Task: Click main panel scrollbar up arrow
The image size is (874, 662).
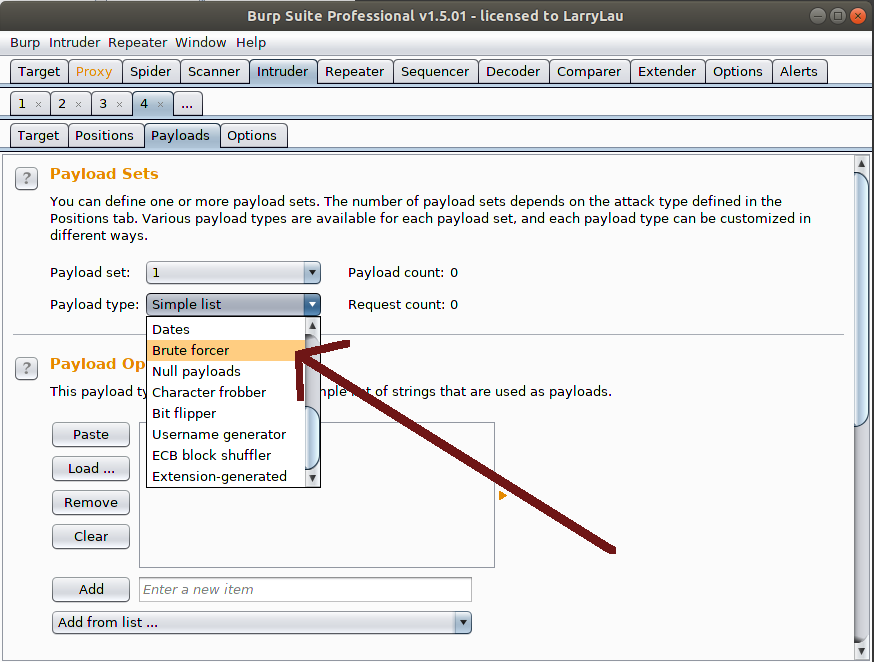Action: 861,164
